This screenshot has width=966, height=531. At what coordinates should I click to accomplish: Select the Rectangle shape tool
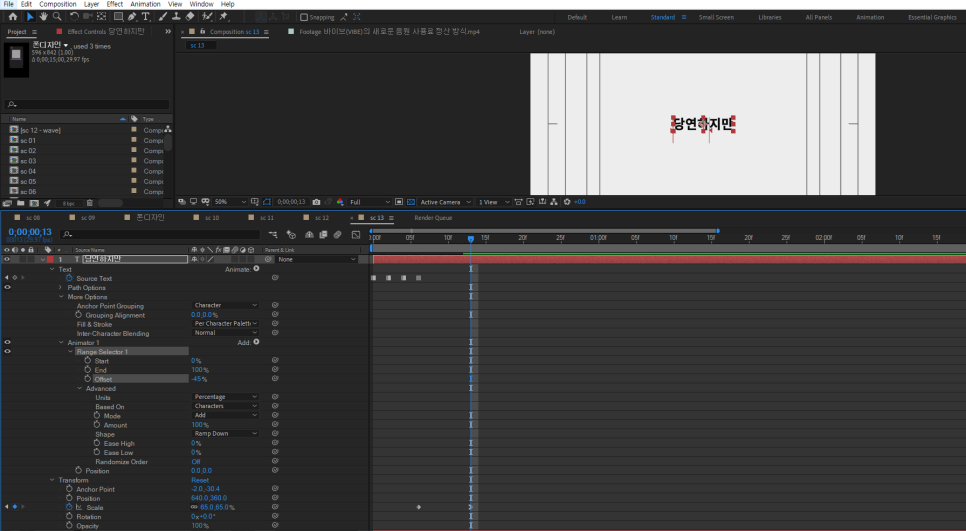click(x=118, y=17)
